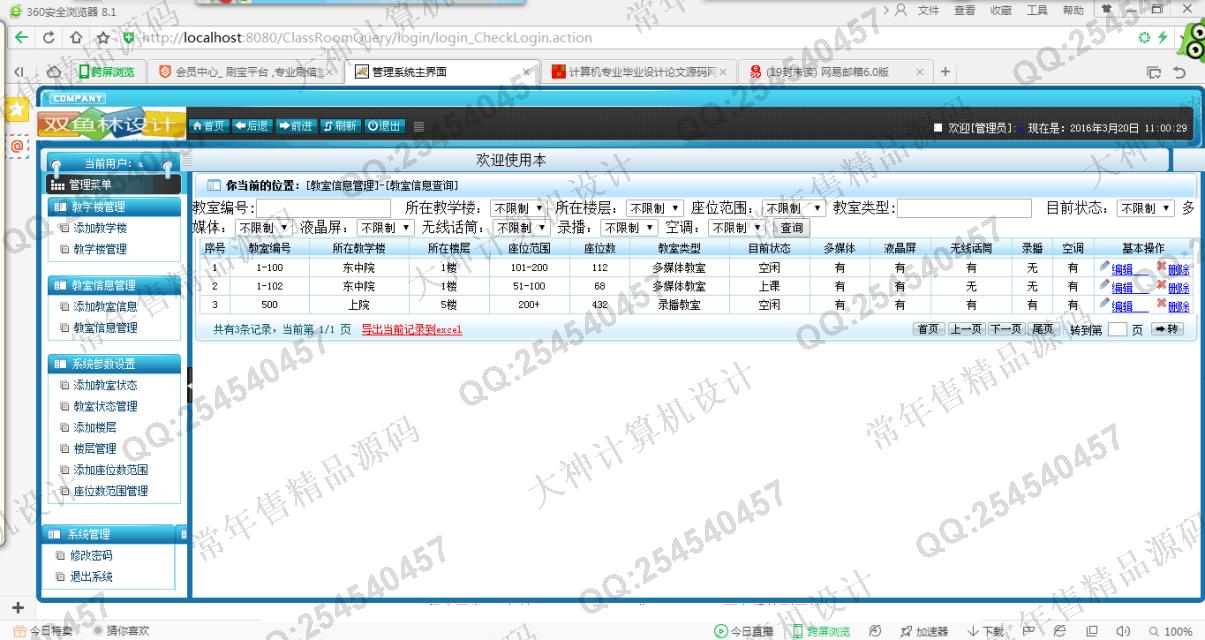This screenshot has height=640, width=1205.
Task: Click the speaker volume icon in status bar
Action: click(x=1122, y=631)
